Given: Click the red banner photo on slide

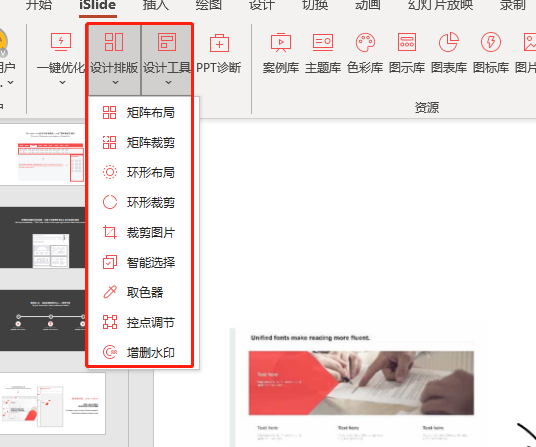Looking at the screenshot, I should coord(361,383).
